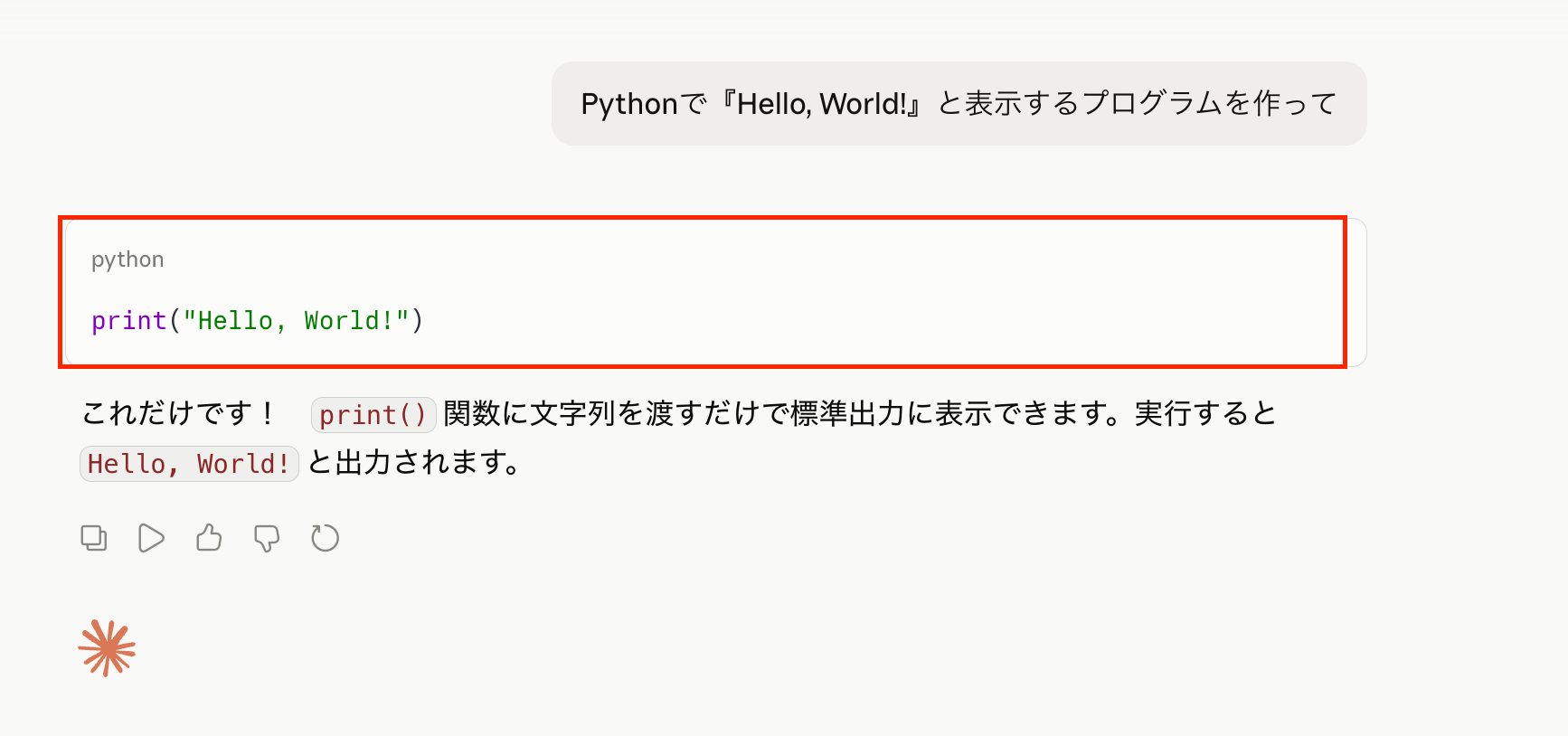Click 'プログラムを作って' in the user message
This screenshot has width=1568, height=736.
pos(1210,104)
